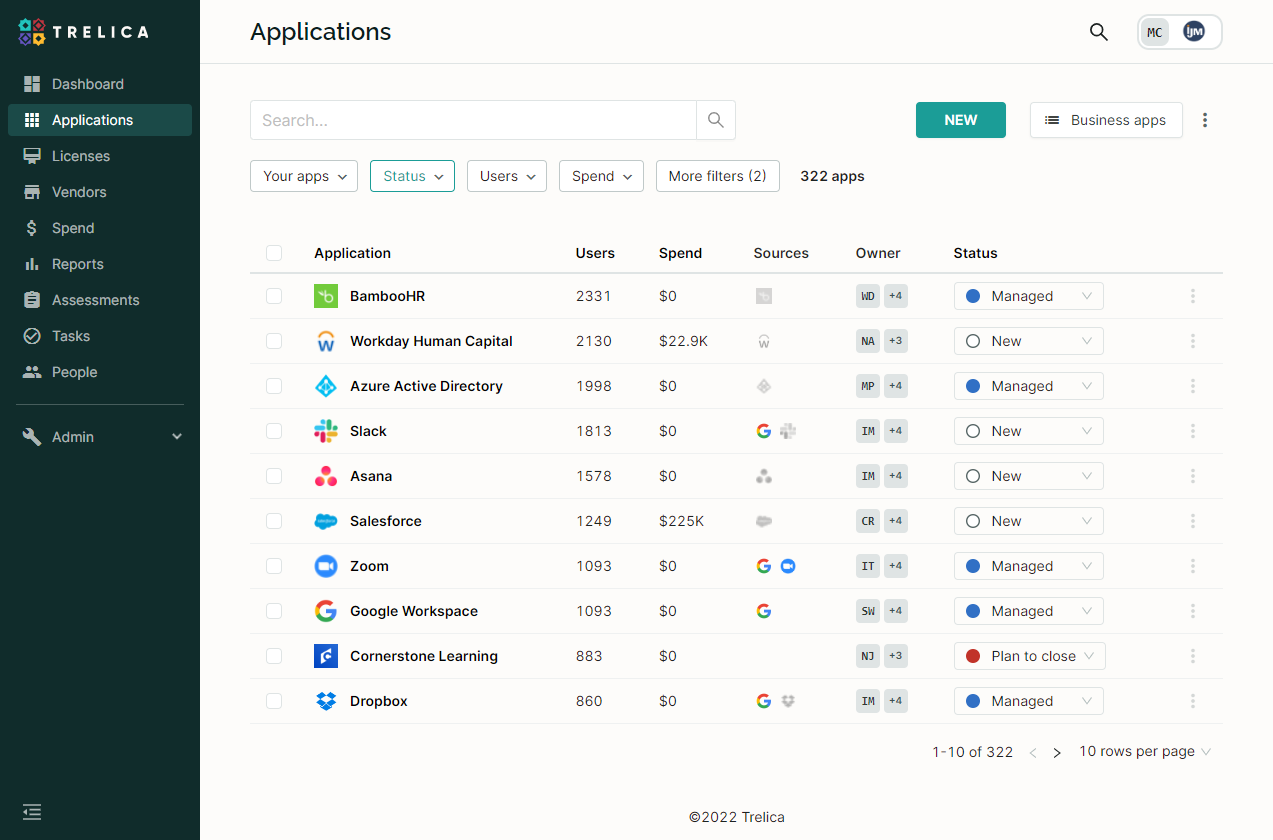The width and height of the screenshot is (1273, 840).
Task: Click the Workday Human Capital logo
Action: (x=326, y=341)
